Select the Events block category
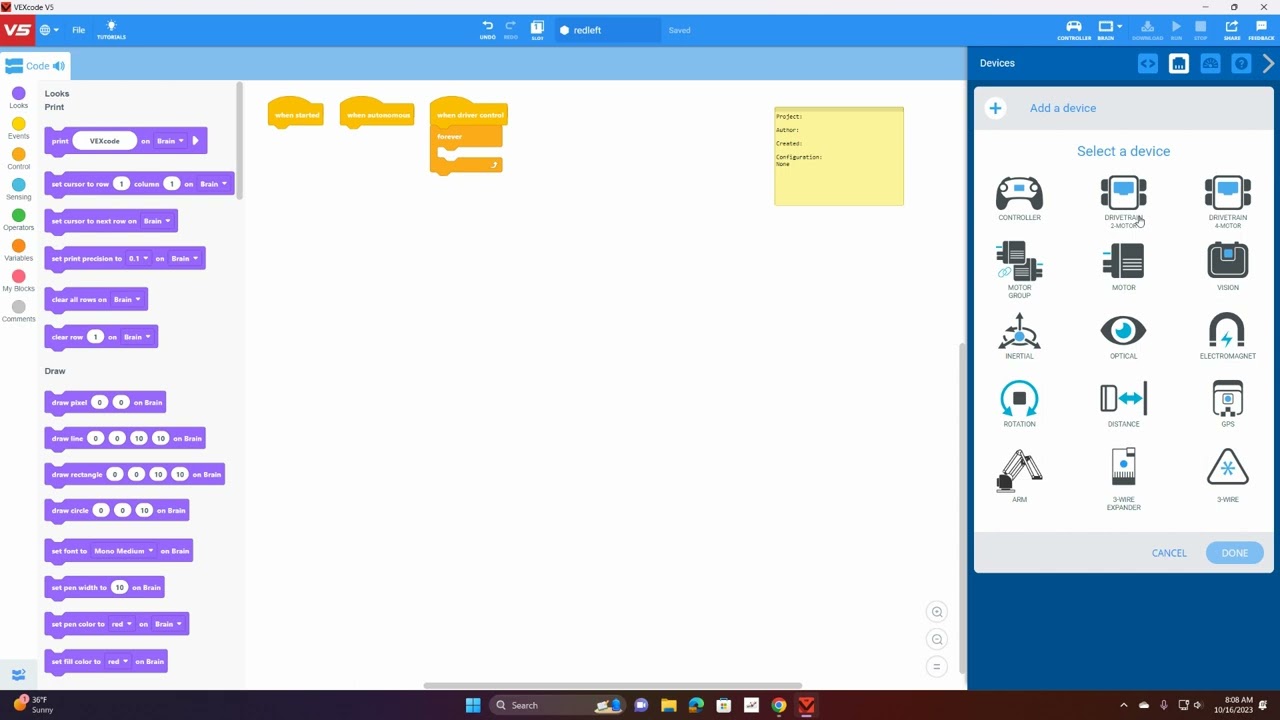 coord(18,129)
